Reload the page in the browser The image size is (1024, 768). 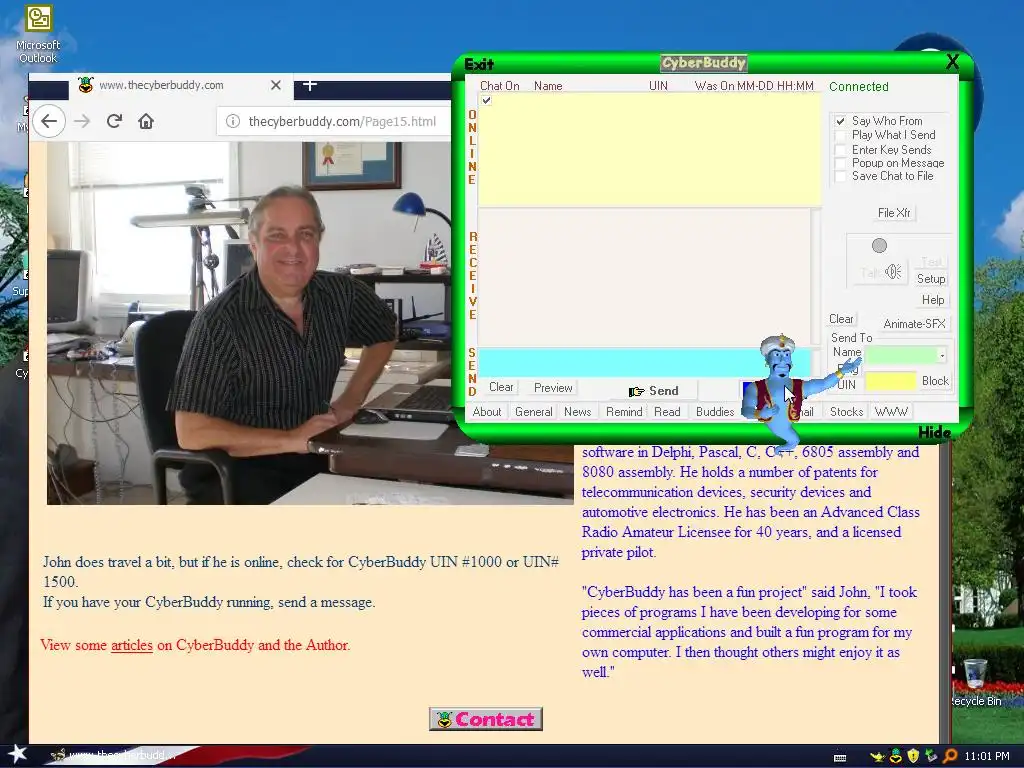(x=114, y=121)
